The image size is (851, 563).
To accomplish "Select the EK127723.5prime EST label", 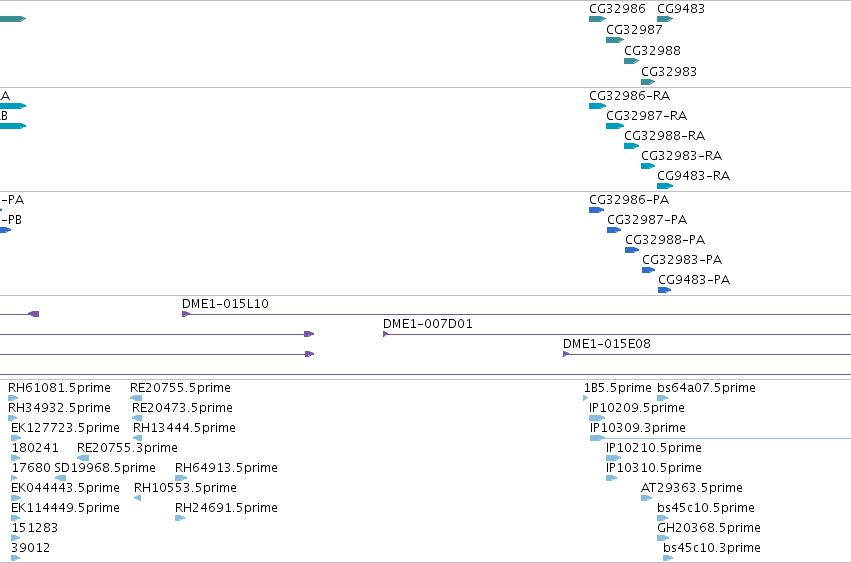I will (x=65, y=428).
